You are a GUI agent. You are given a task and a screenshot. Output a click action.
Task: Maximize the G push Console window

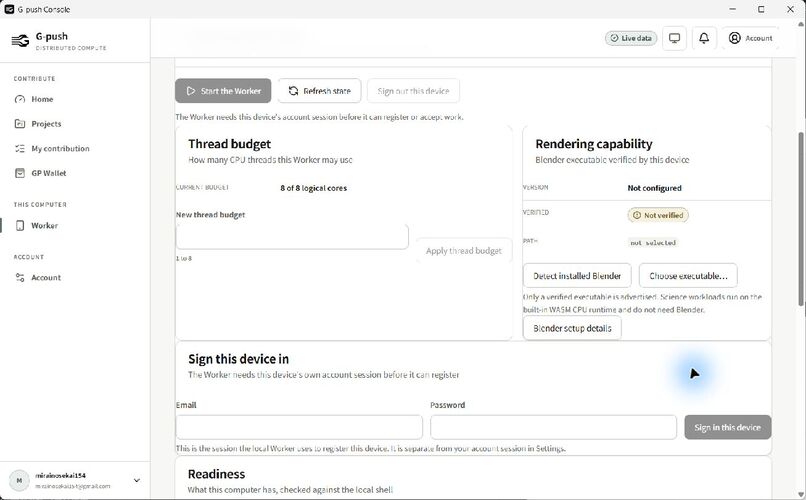761,9
